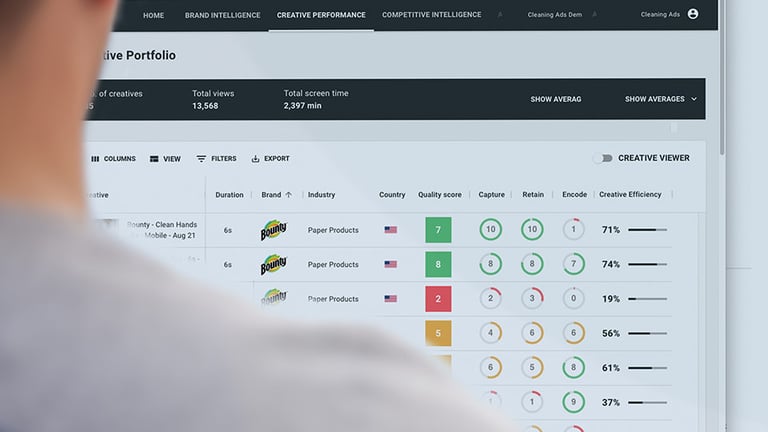Click Encode ring 9 in 37% row

(x=574, y=402)
